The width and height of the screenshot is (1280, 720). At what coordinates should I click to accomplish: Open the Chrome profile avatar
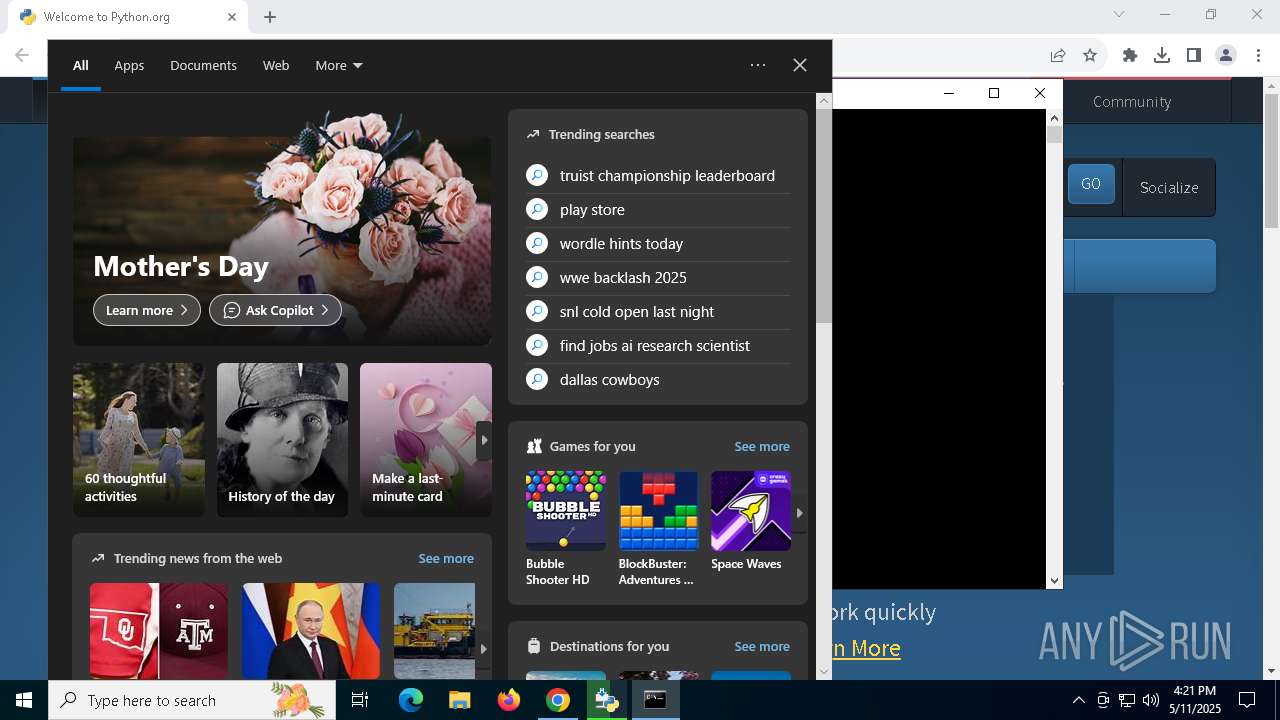pyautogui.click(x=1226, y=56)
